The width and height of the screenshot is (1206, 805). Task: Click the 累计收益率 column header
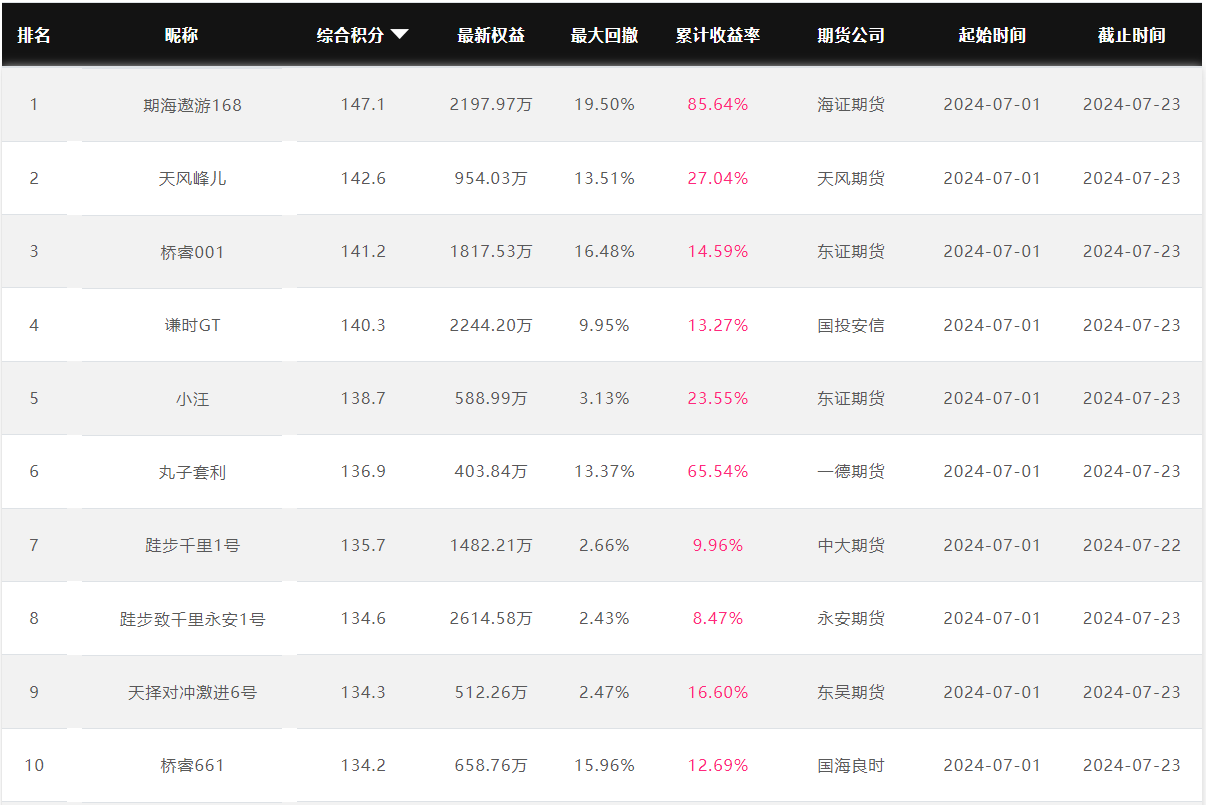[718, 35]
